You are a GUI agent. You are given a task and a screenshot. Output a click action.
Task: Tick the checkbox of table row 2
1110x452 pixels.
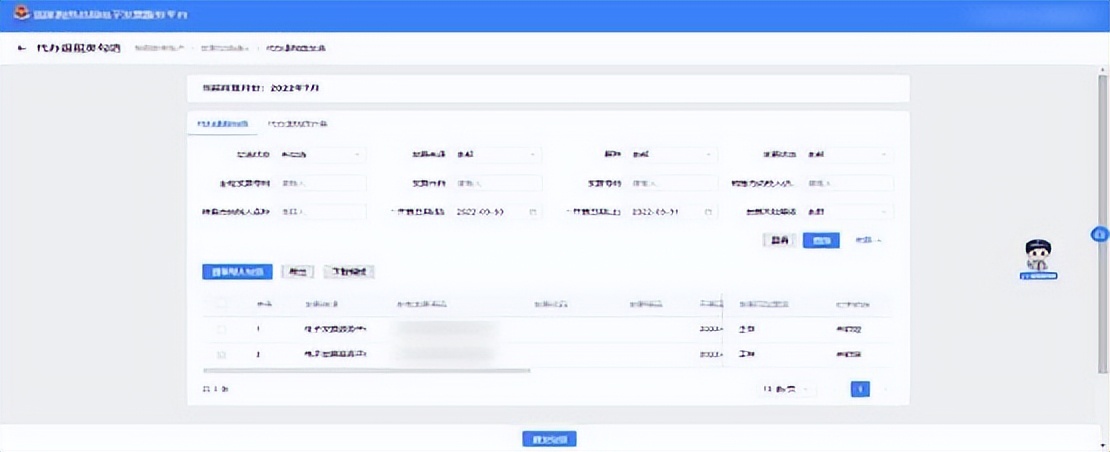[221, 354]
